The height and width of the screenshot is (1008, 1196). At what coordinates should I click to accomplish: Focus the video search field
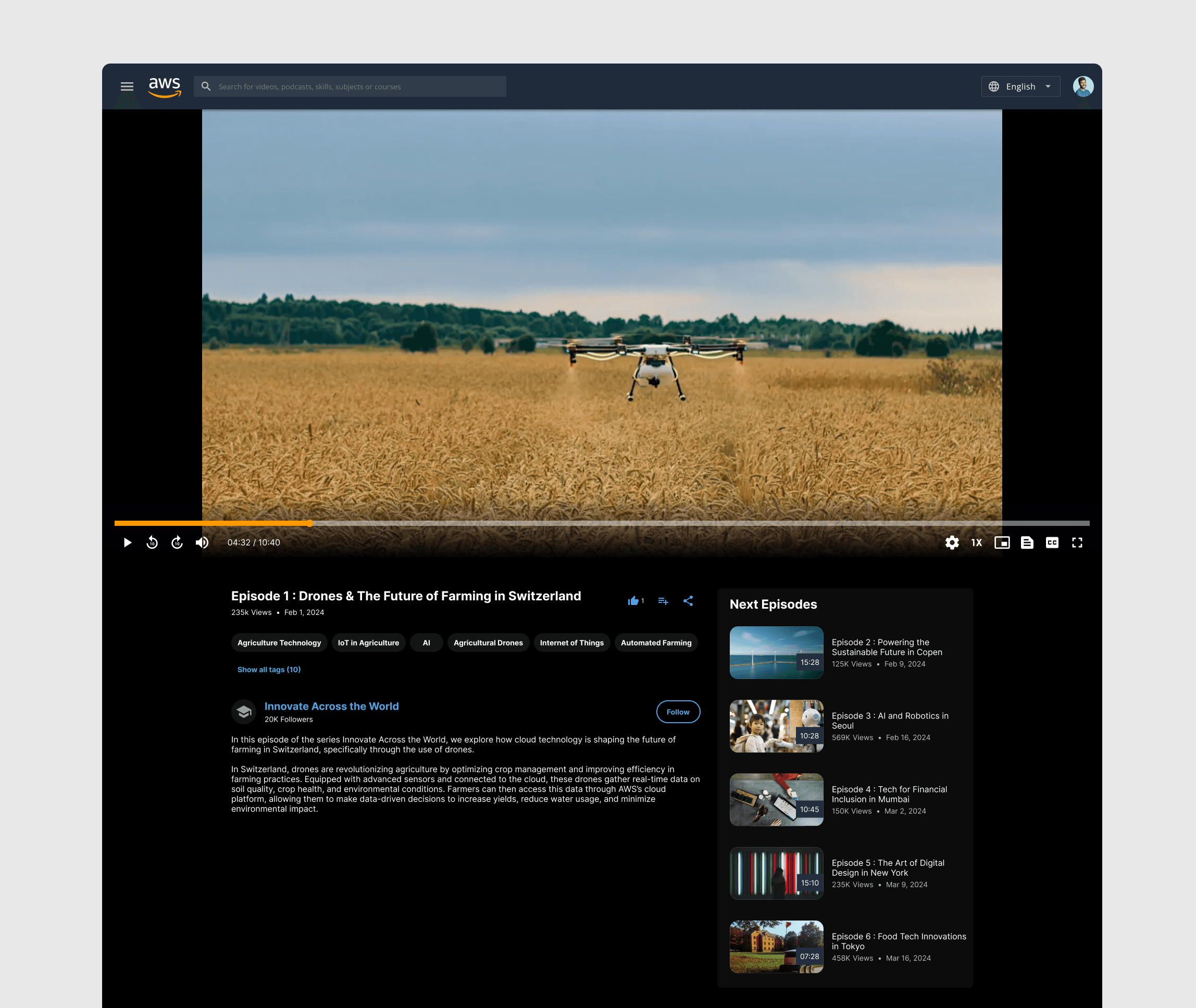[x=350, y=86]
